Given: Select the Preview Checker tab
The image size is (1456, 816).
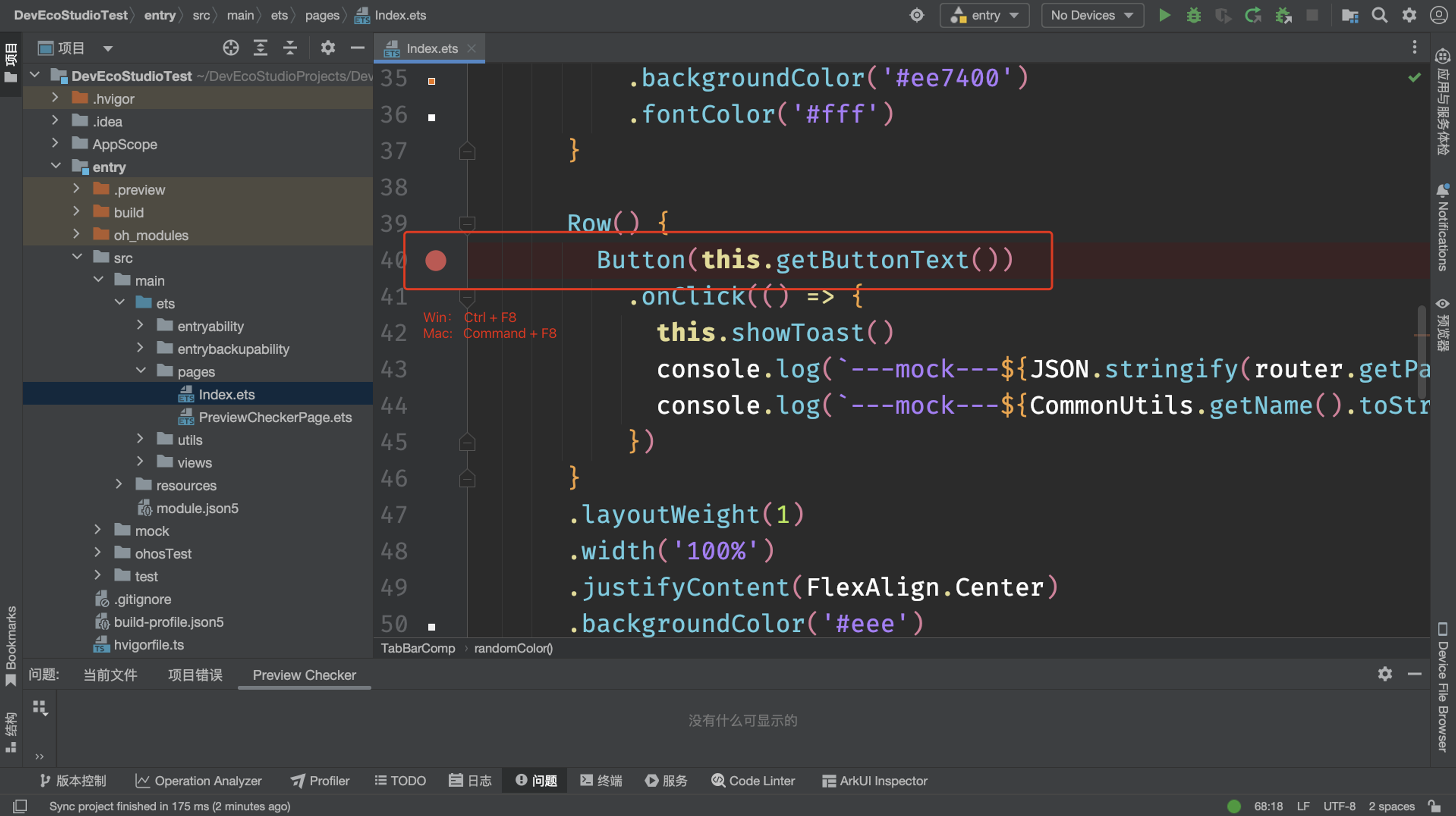Looking at the screenshot, I should point(304,675).
